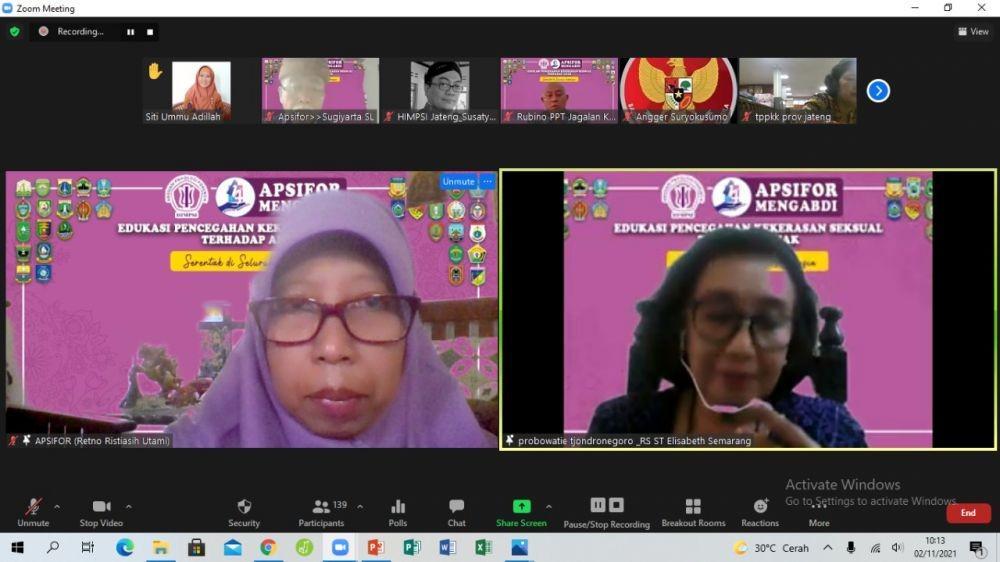Open File Explorer from taskbar
This screenshot has width=1000, height=562.
click(x=160, y=547)
